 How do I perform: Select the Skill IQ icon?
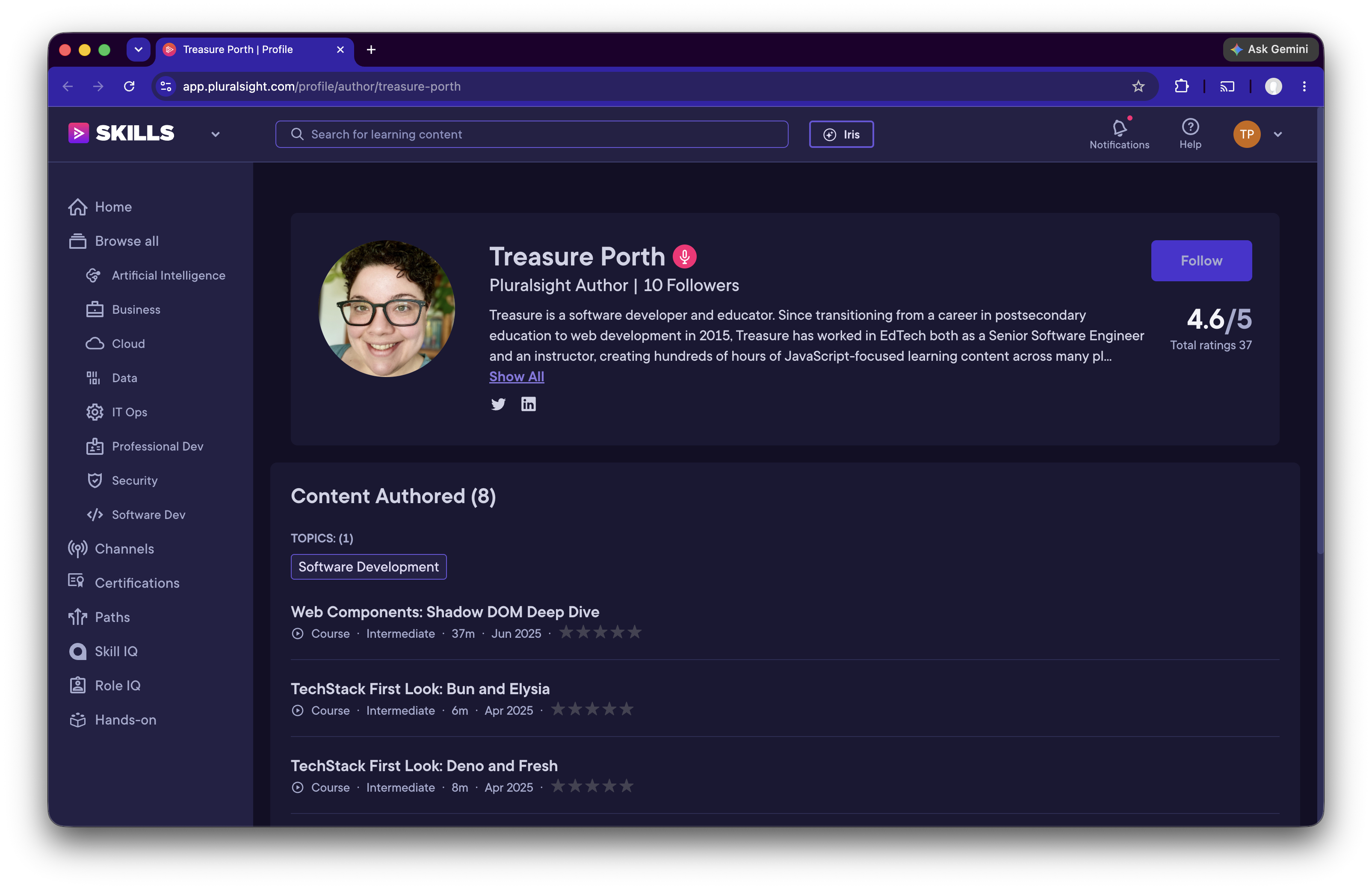pyautogui.click(x=78, y=651)
